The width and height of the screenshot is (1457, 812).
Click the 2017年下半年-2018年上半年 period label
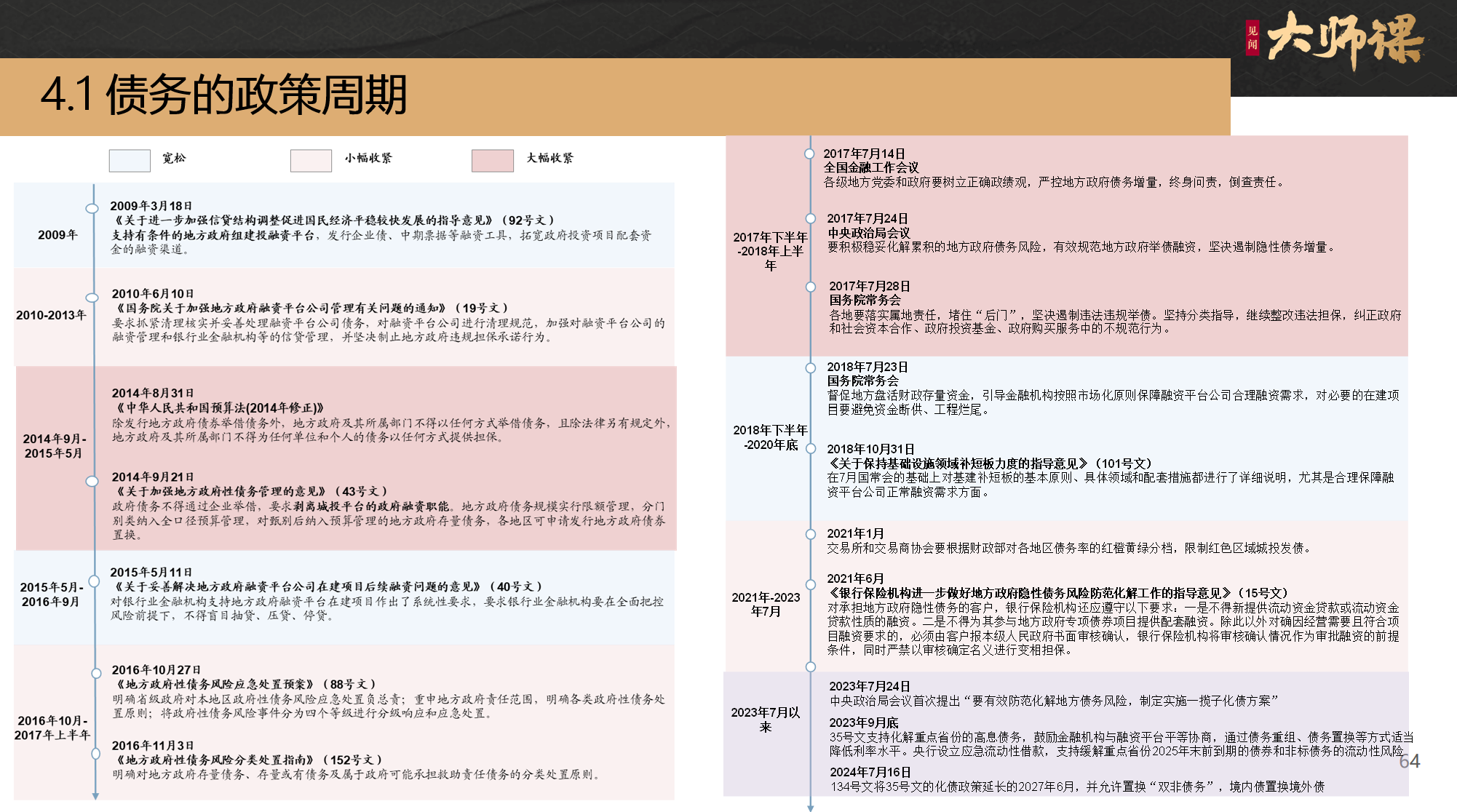click(770, 251)
